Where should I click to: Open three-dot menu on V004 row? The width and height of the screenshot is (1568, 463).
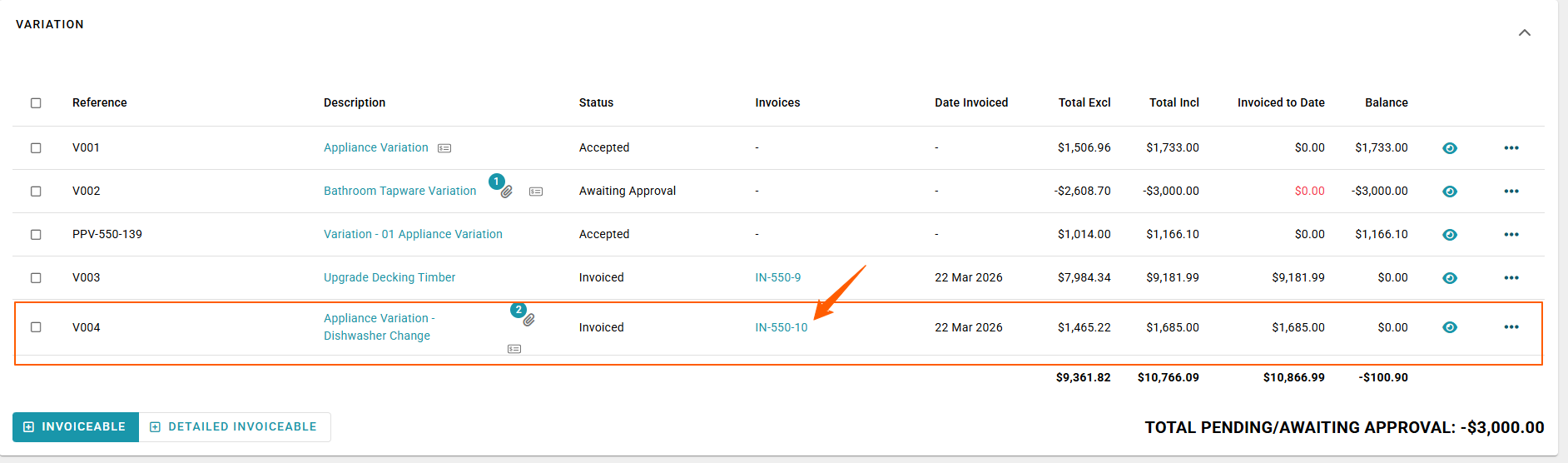(x=1511, y=327)
